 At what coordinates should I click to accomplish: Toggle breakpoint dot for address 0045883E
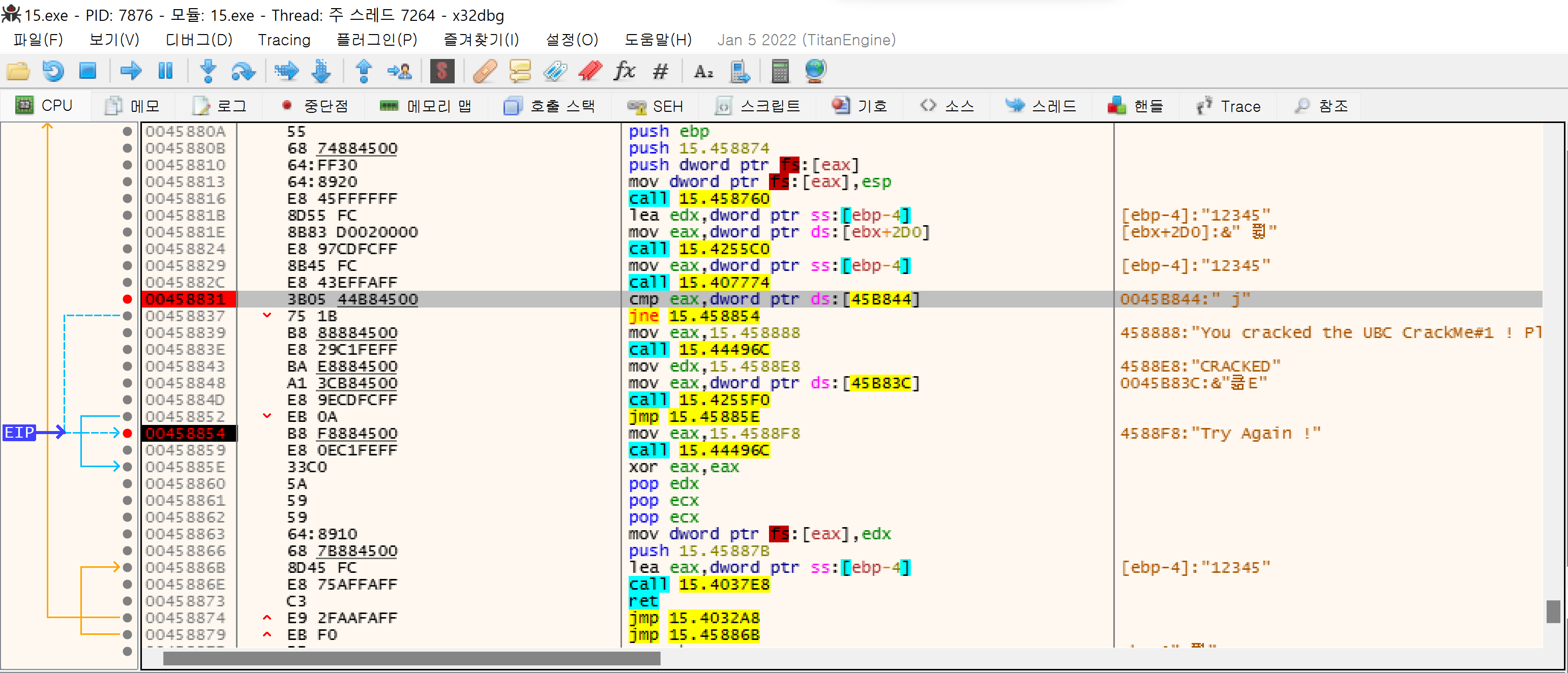point(127,349)
